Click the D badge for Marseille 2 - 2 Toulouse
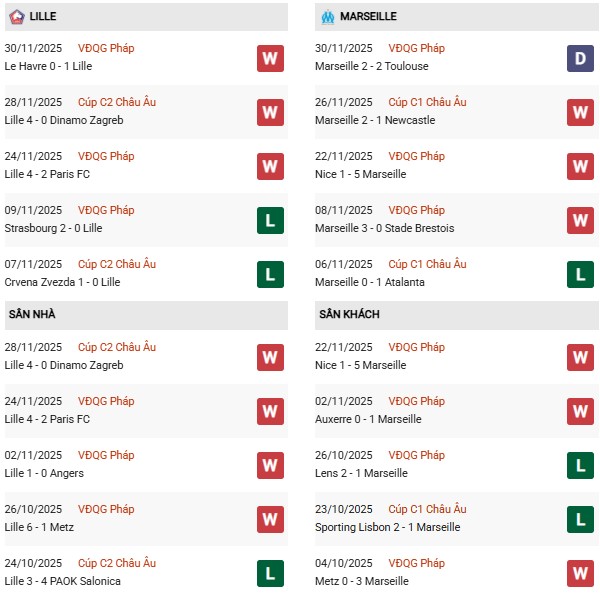This screenshot has height=594, width=600. coord(581,58)
